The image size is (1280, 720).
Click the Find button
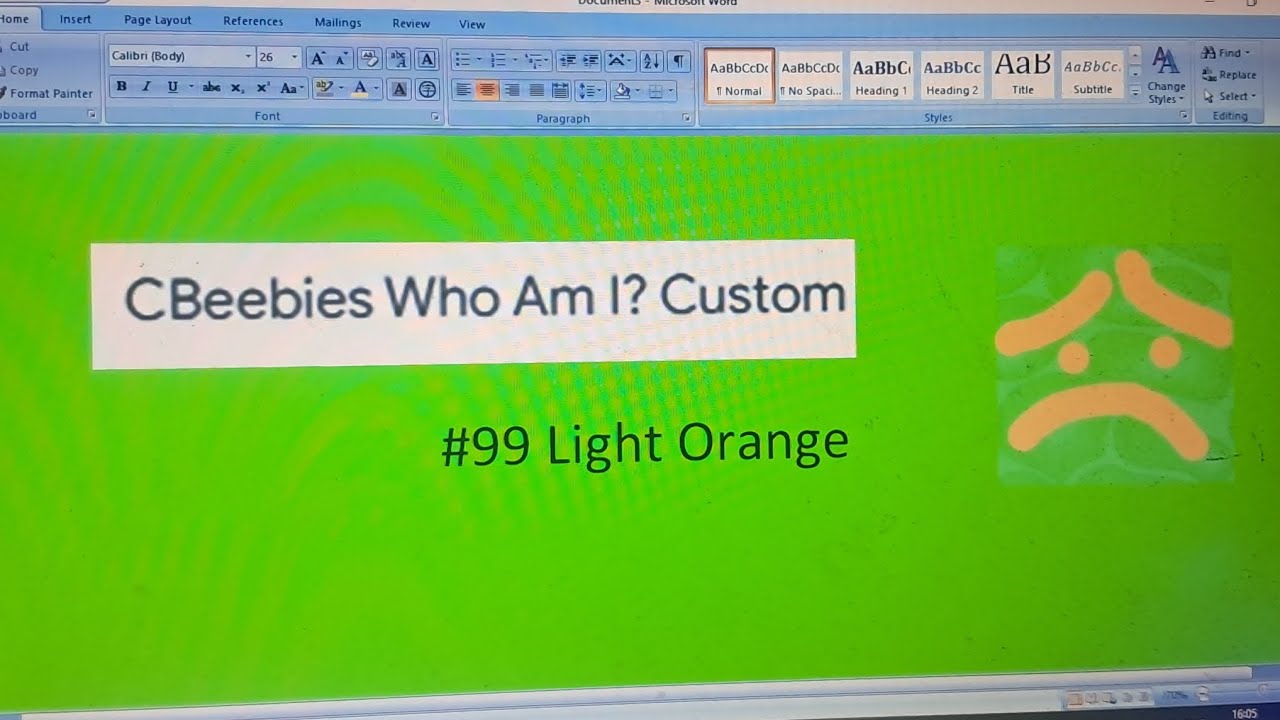(1226, 53)
